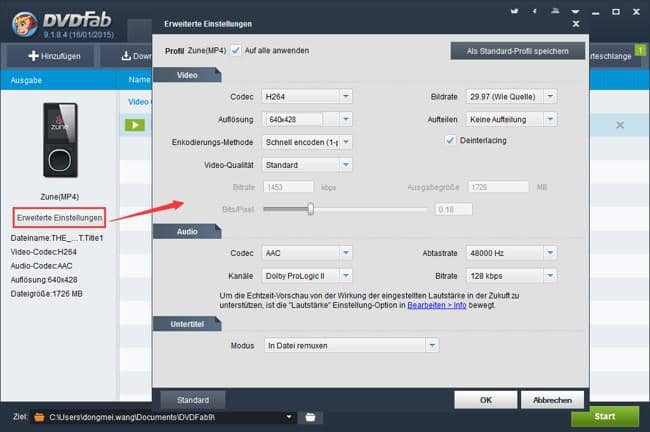The image size is (650, 432).
Task: Click the Bits/Pixel slider handle
Action: point(310,209)
